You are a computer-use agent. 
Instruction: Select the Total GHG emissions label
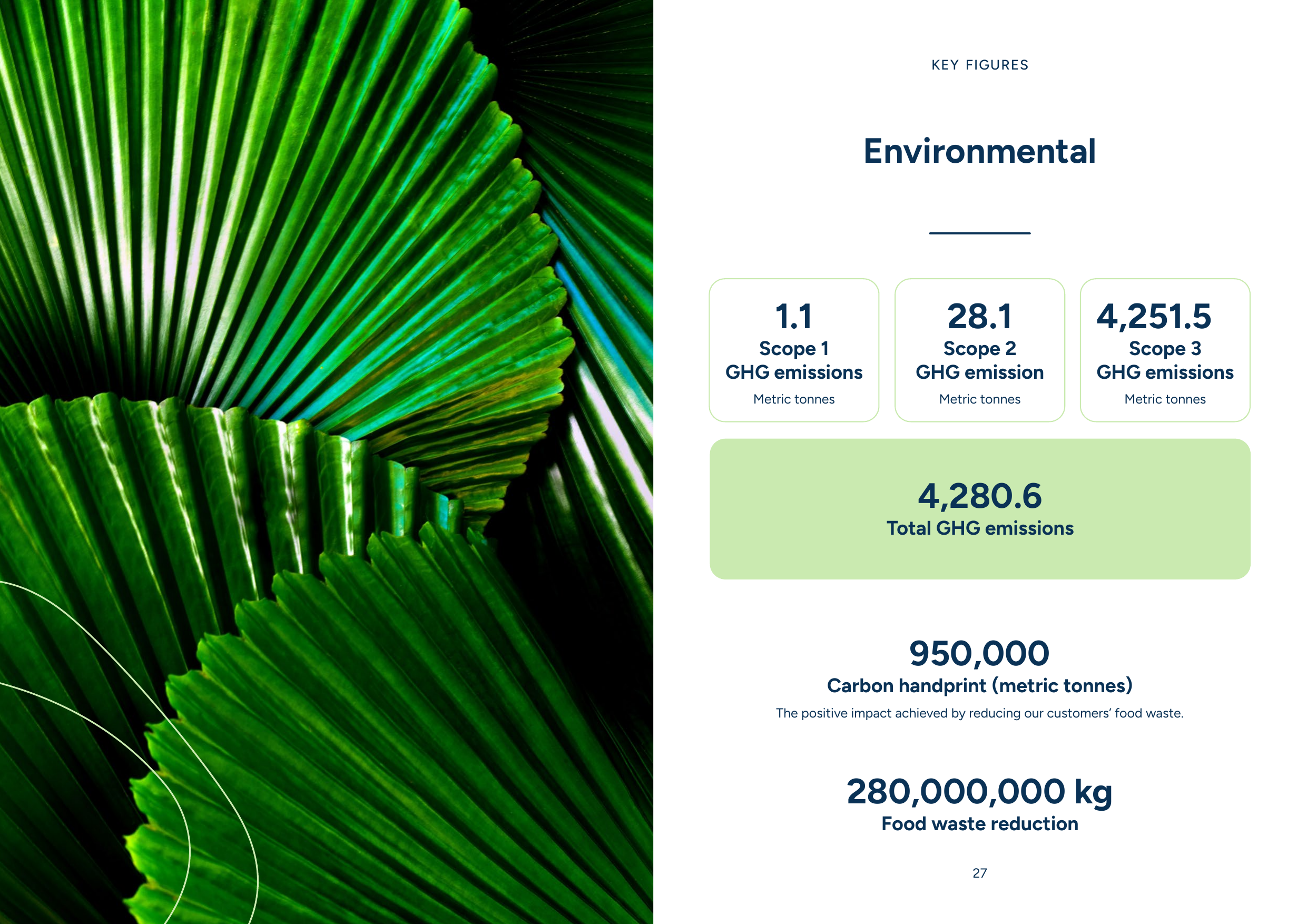980,528
